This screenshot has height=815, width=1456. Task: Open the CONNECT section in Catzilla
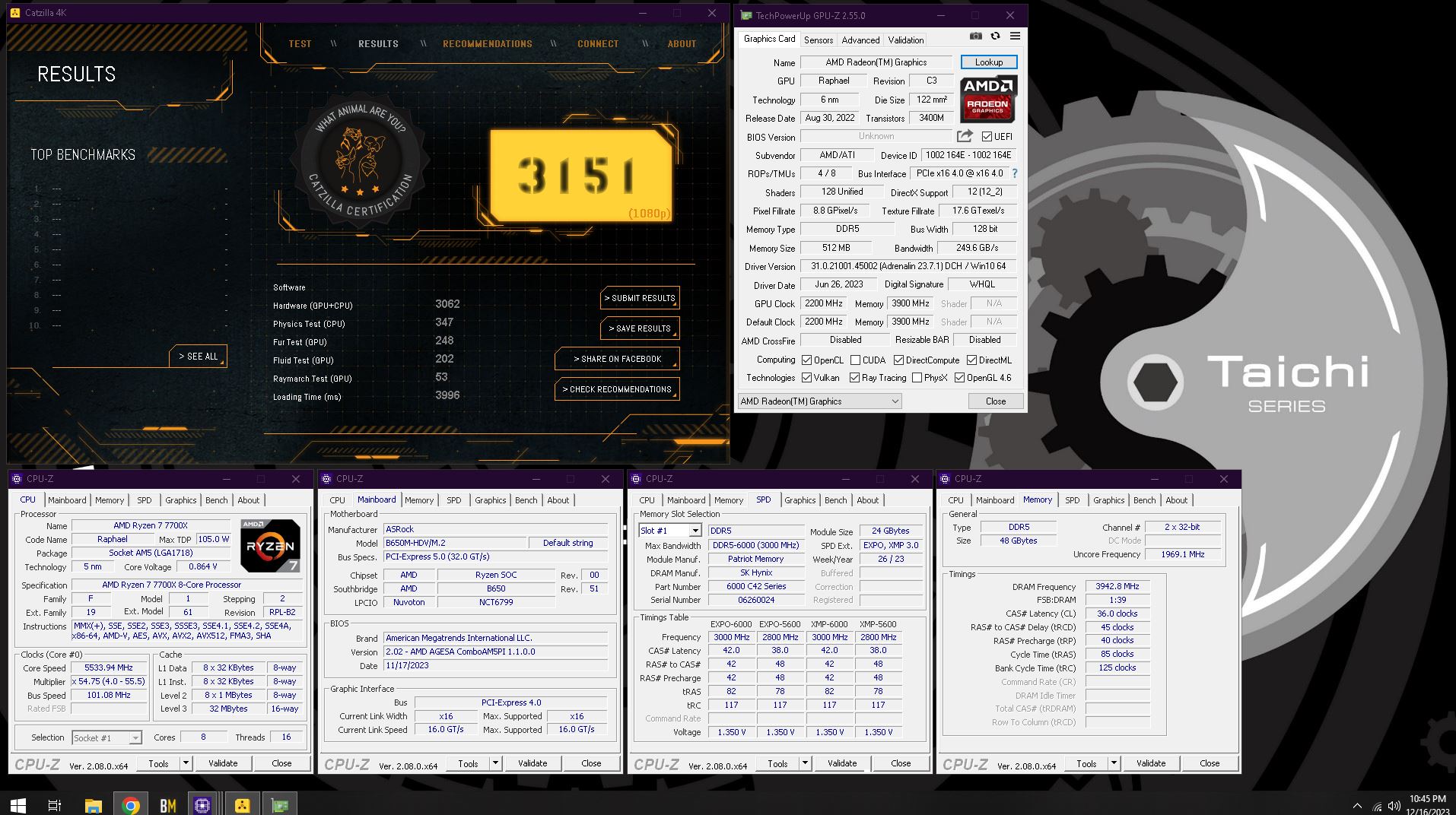(x=598, y=44)
